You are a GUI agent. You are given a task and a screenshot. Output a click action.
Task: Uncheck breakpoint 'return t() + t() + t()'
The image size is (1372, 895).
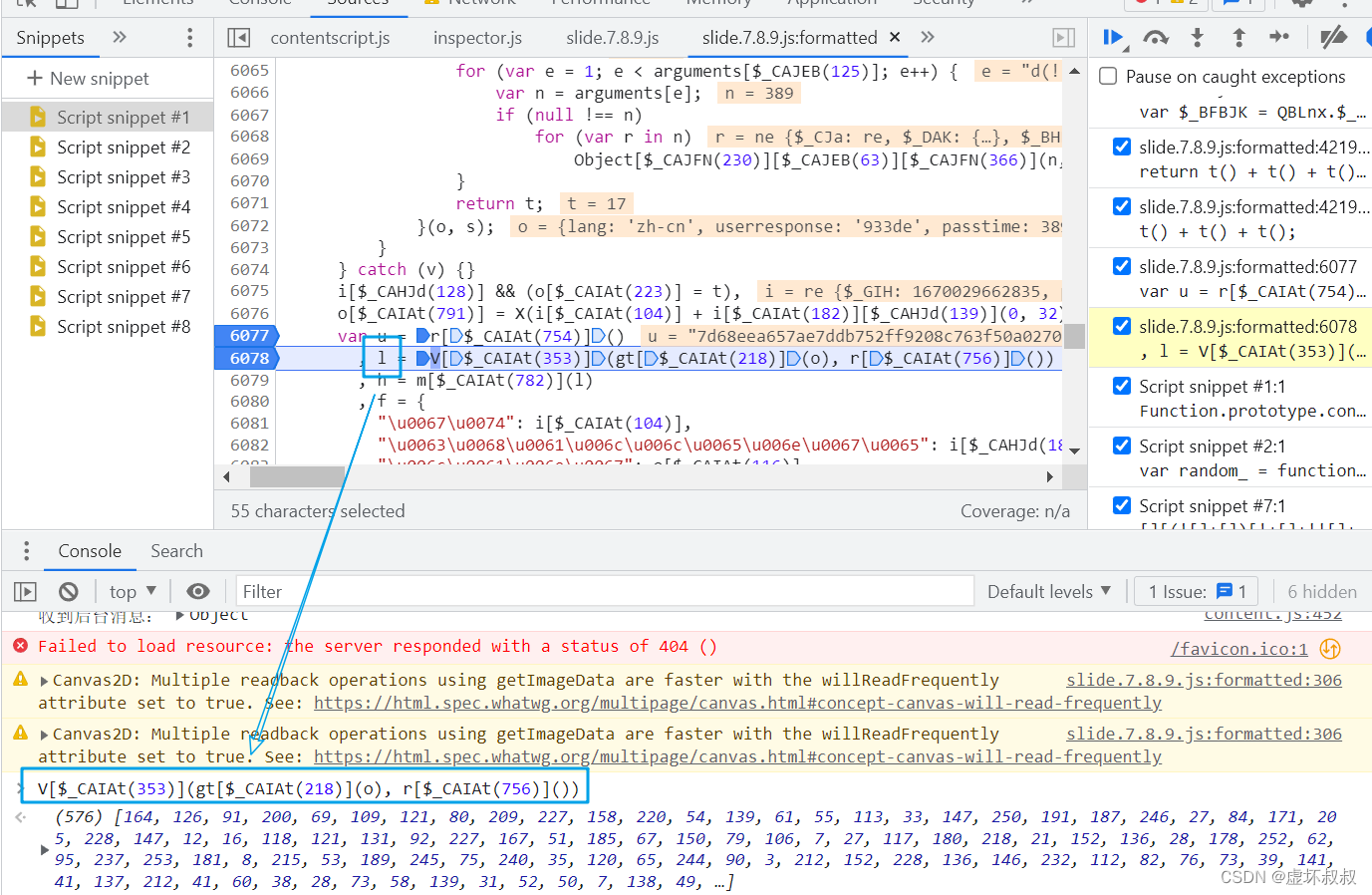(x=1122, y=147)
